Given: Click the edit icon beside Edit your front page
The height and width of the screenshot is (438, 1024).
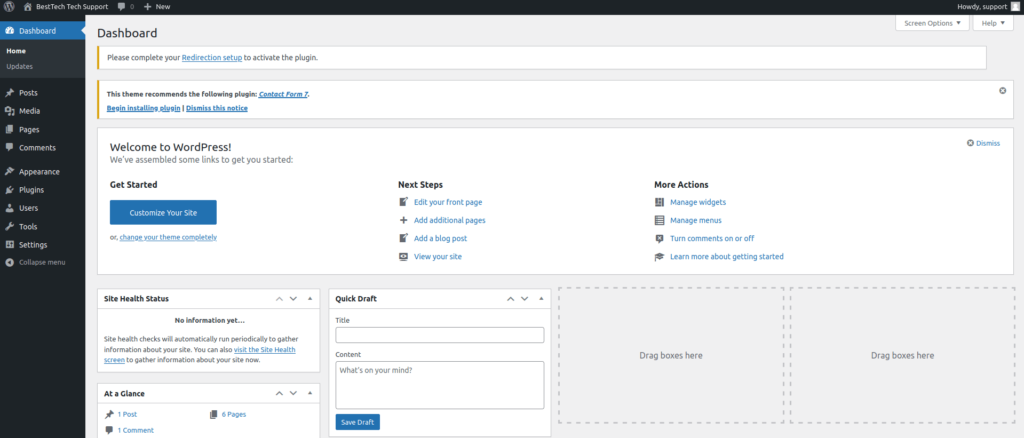Looking at the screenshot, I should pyautogui.click(x=404, y=202).
